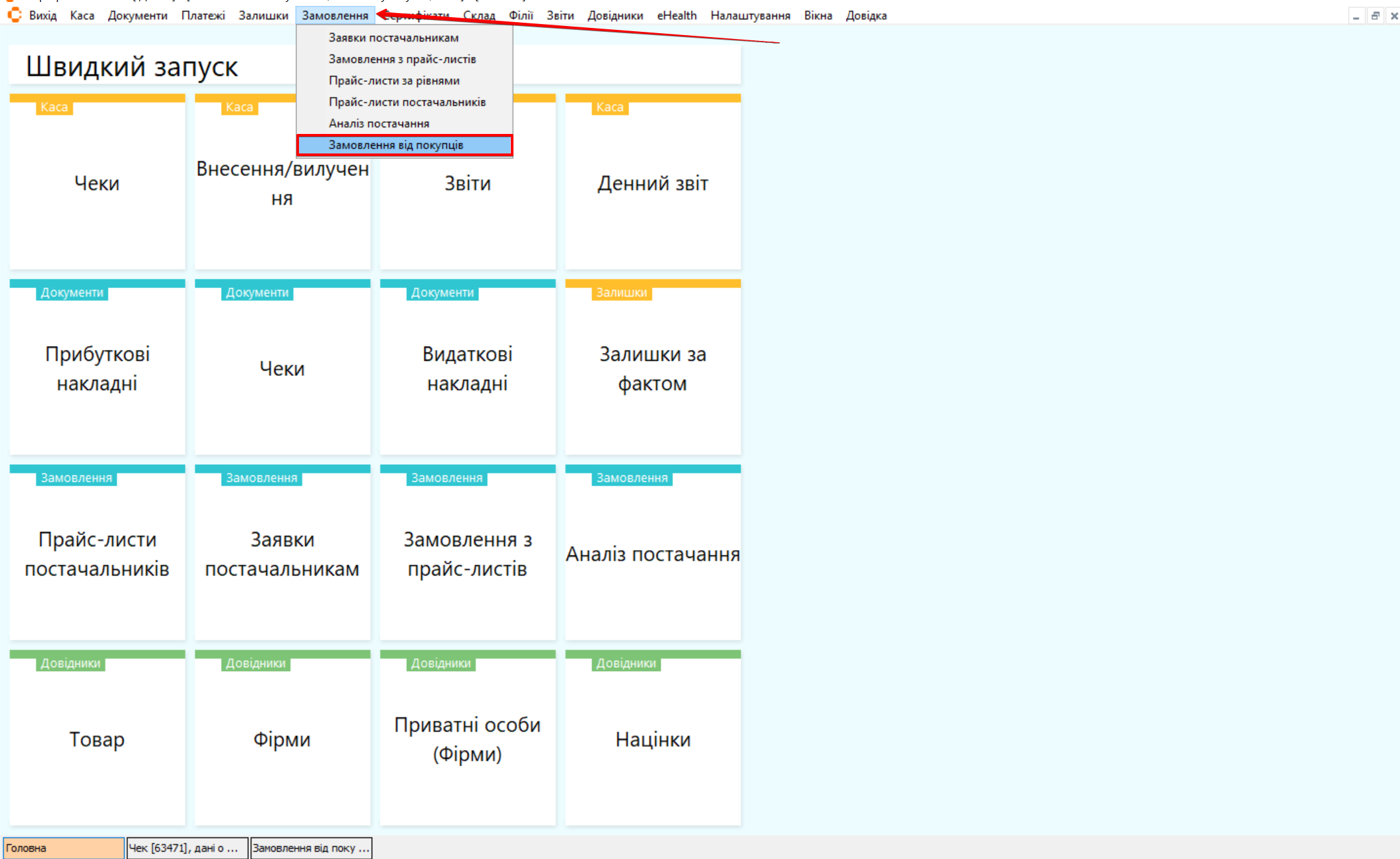Open the 'Залишки за фактом' tile

[x=653, y=368]
